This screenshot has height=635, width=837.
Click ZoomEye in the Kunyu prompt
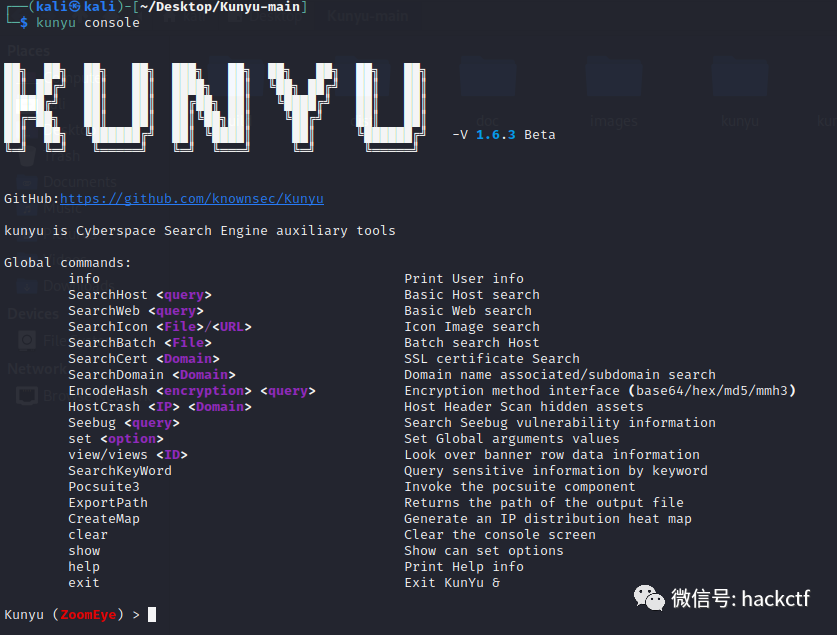[88, 614]
